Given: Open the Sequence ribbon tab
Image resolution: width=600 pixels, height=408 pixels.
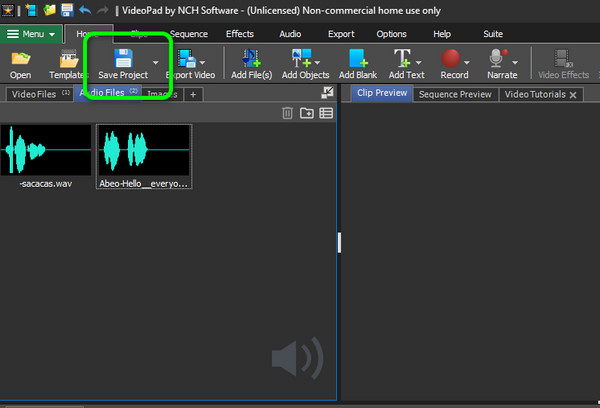Looking at the screenshot, I should 189,34.
